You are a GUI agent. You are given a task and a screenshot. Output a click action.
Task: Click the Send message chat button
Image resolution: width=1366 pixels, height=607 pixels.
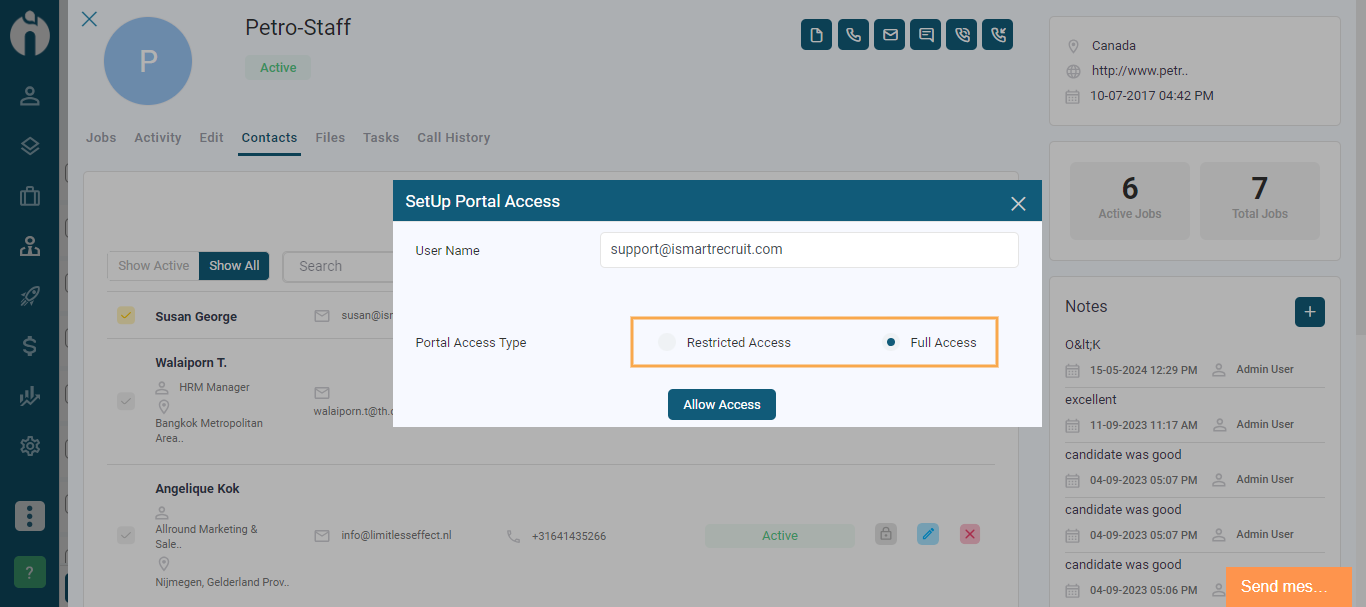pos(1288,586)
